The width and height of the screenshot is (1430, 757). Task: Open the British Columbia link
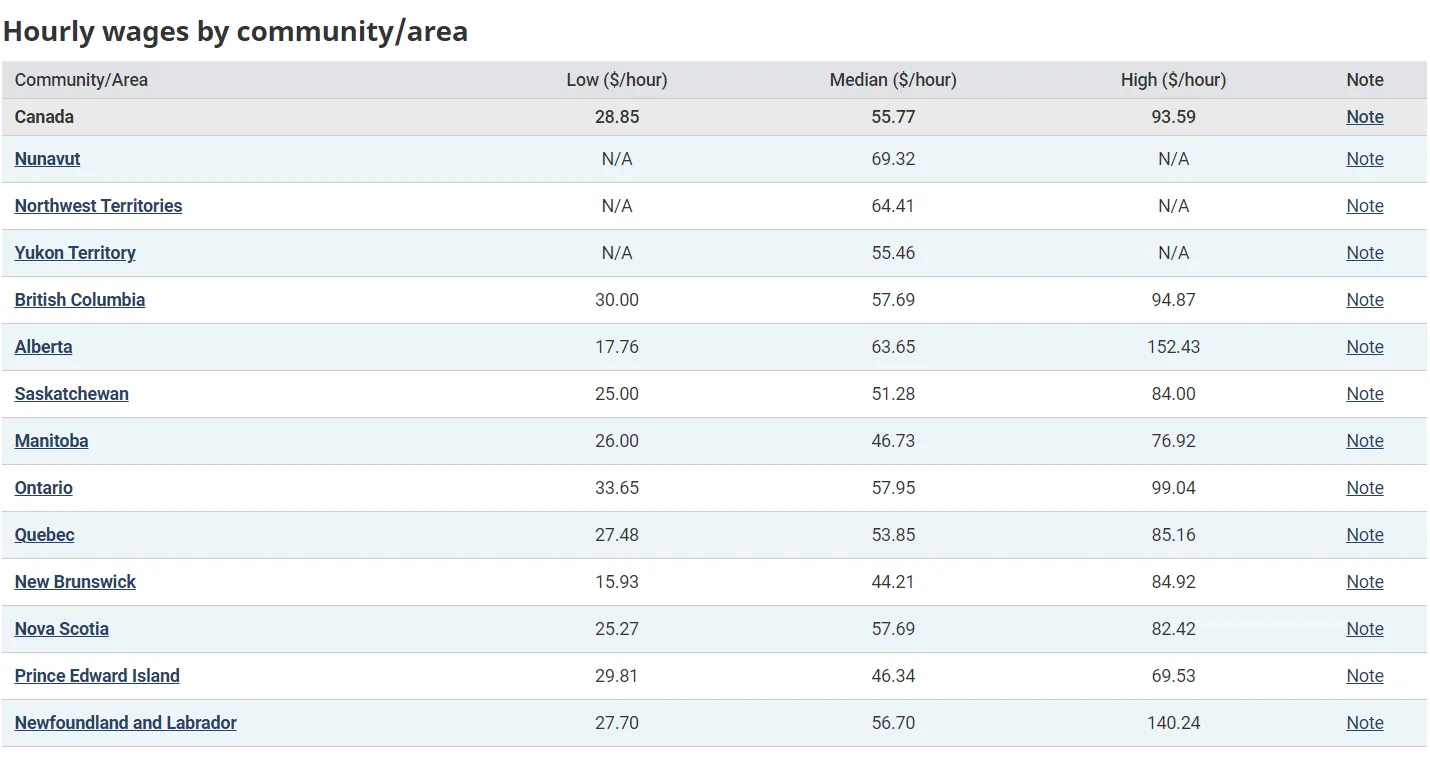(x=80, y=300)
